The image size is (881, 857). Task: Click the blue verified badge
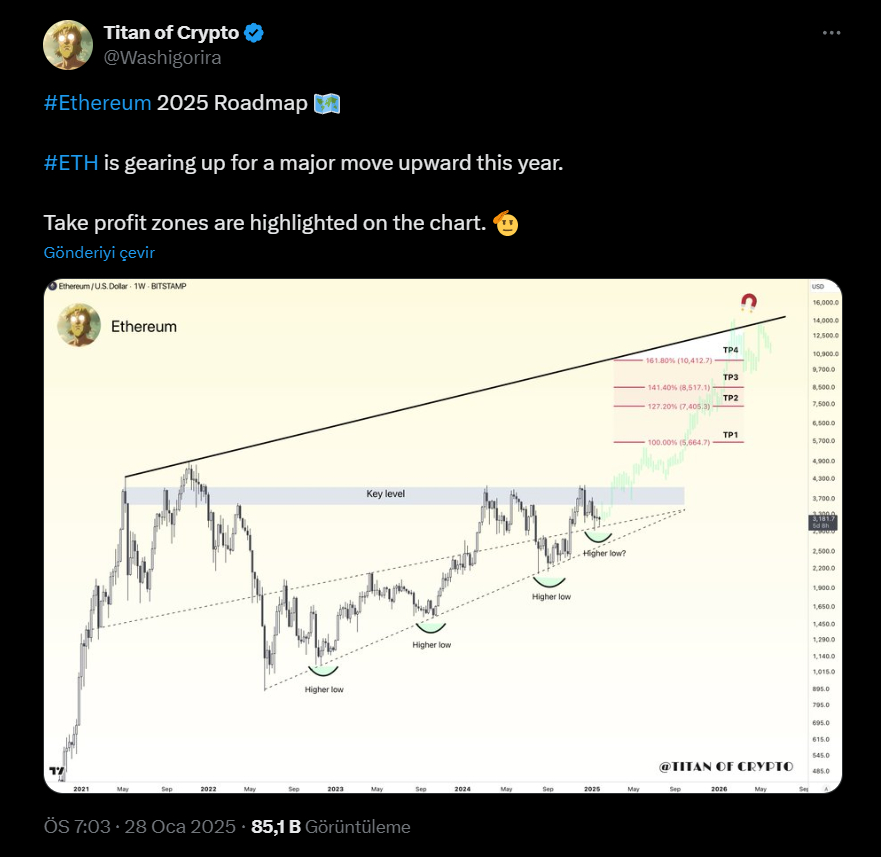[255, 33]
